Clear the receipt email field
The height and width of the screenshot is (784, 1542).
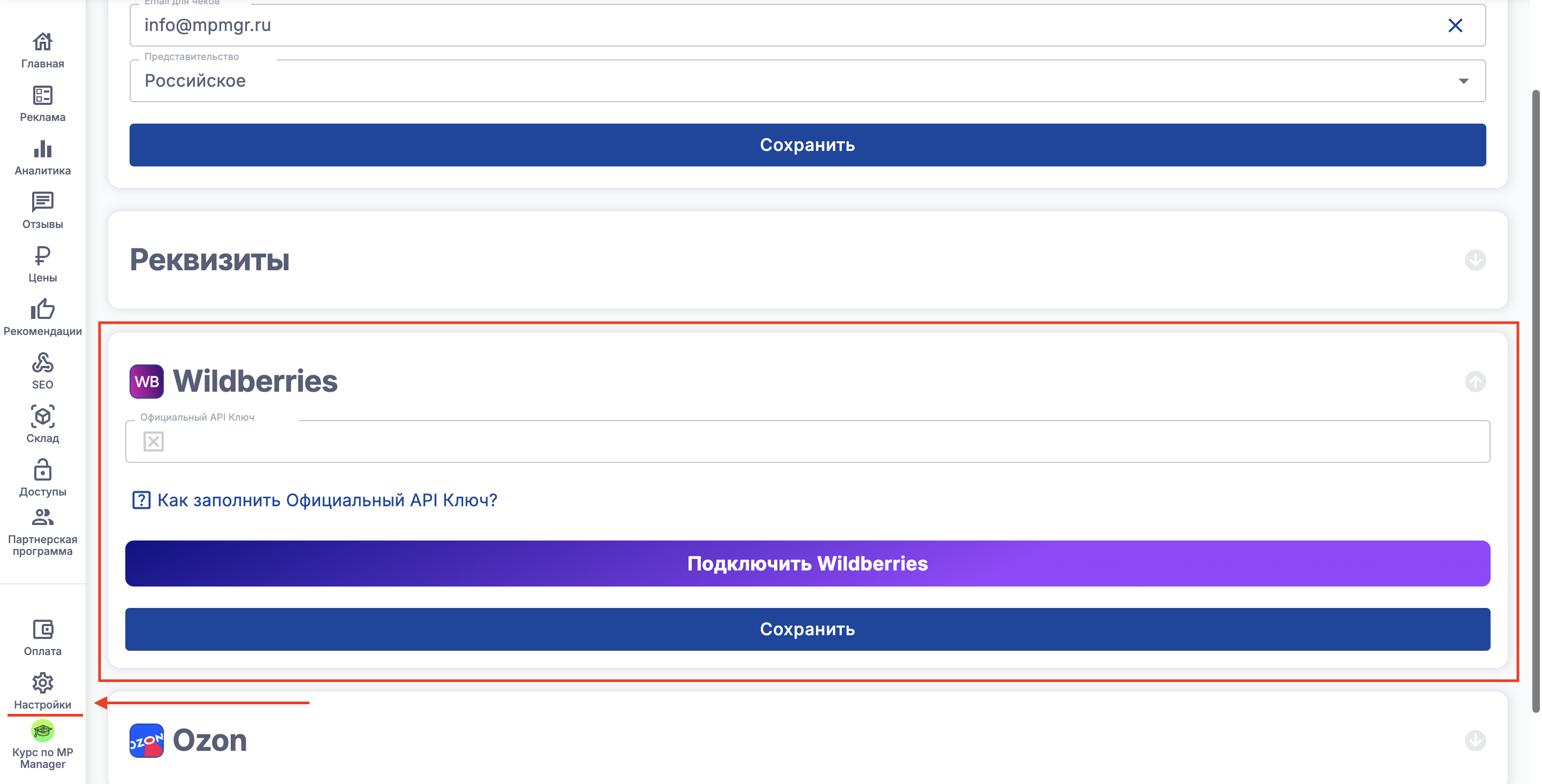pyautogui.click(x=1455, y=25)
